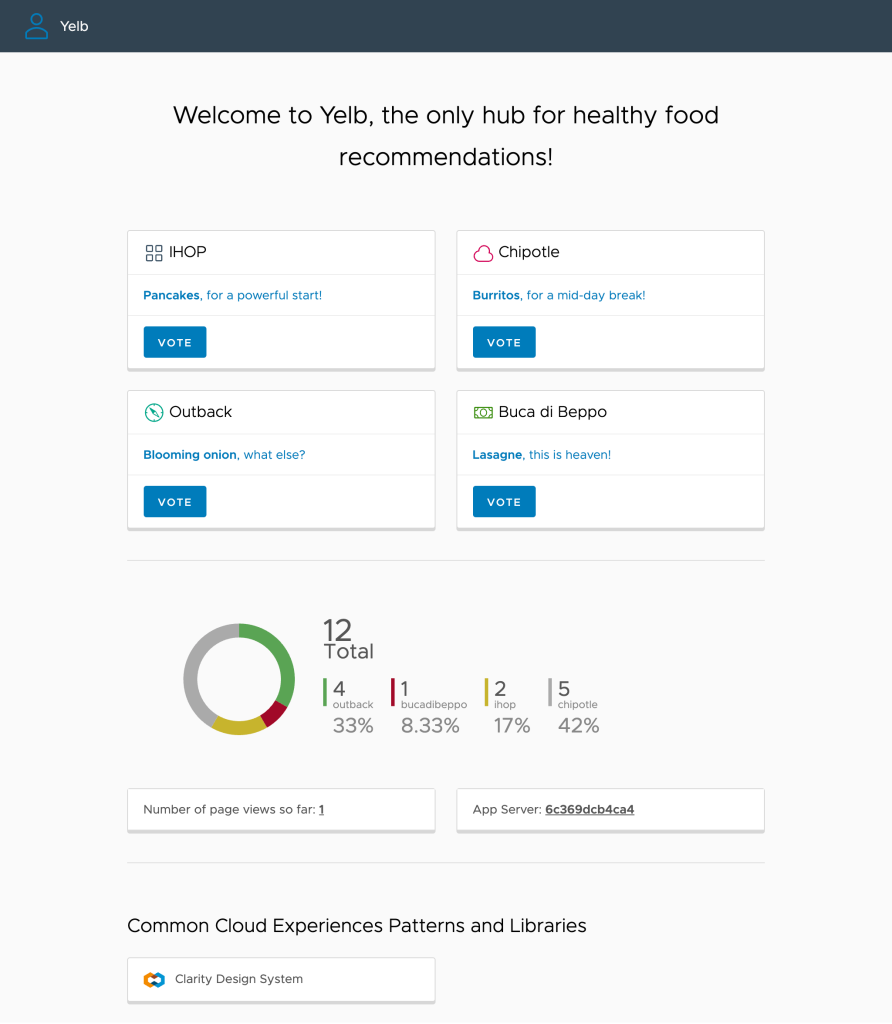892x1024 pixels.
Task: Click the Clarity Design System logo icon
Action: point(153,979)
